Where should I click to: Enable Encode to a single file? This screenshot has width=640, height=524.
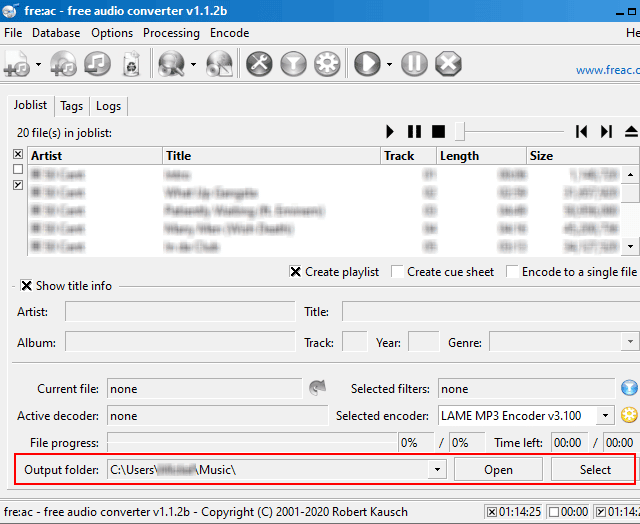click(x=512, y=272)
